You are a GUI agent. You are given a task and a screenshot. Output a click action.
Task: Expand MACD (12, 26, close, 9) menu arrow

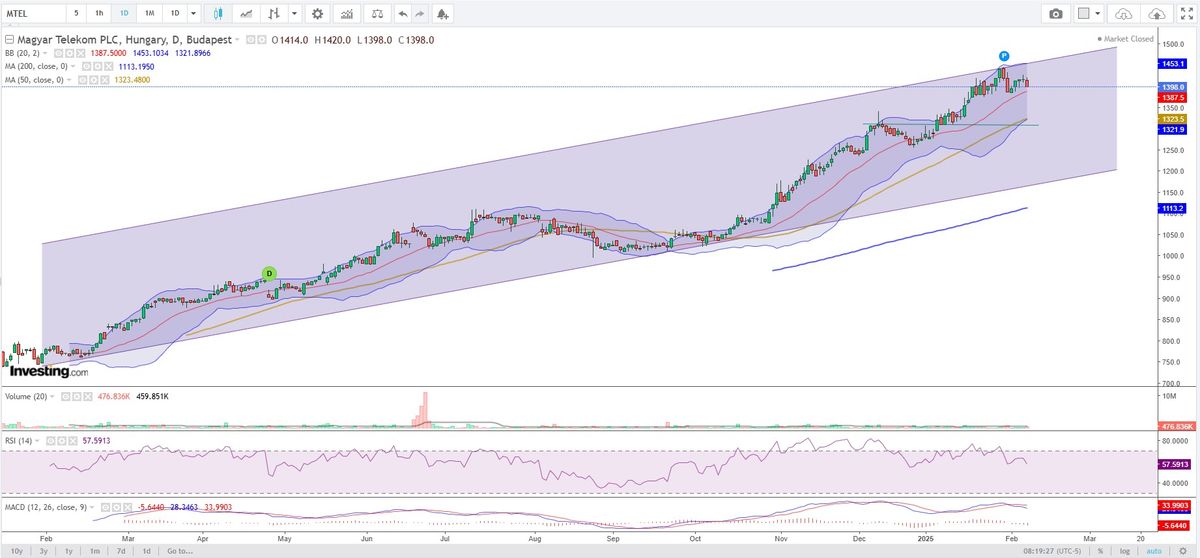pyautogui.click(x=92, y=507)
